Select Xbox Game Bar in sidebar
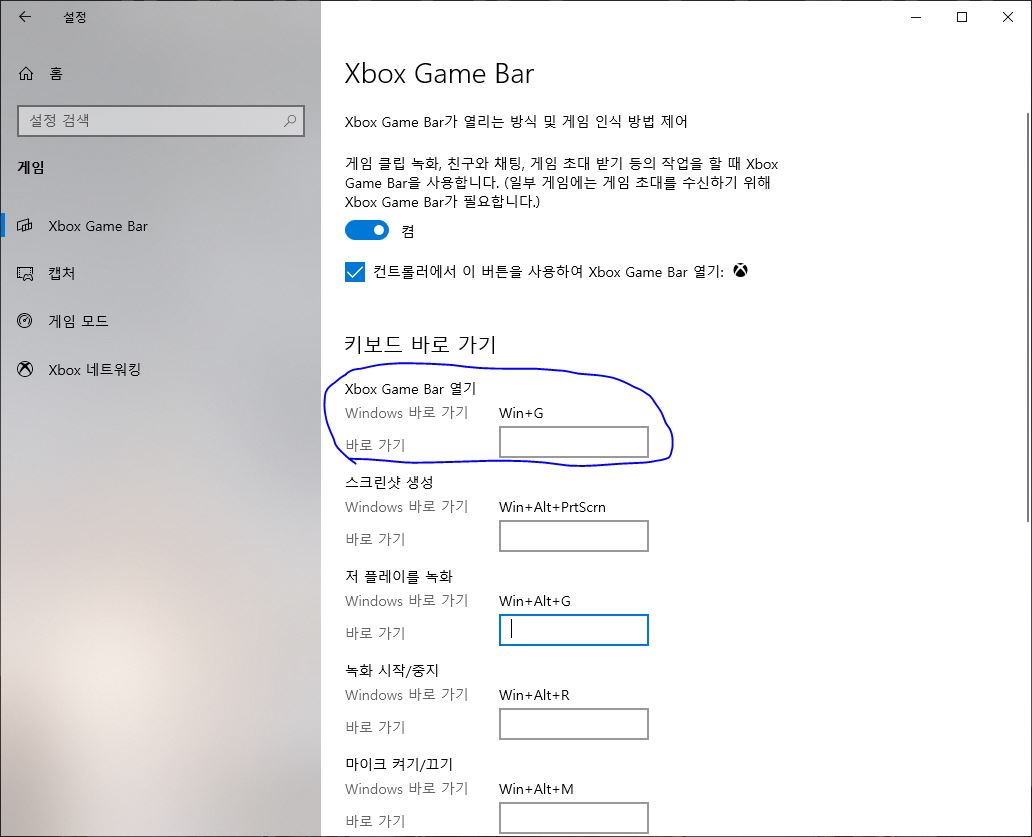 160,226
